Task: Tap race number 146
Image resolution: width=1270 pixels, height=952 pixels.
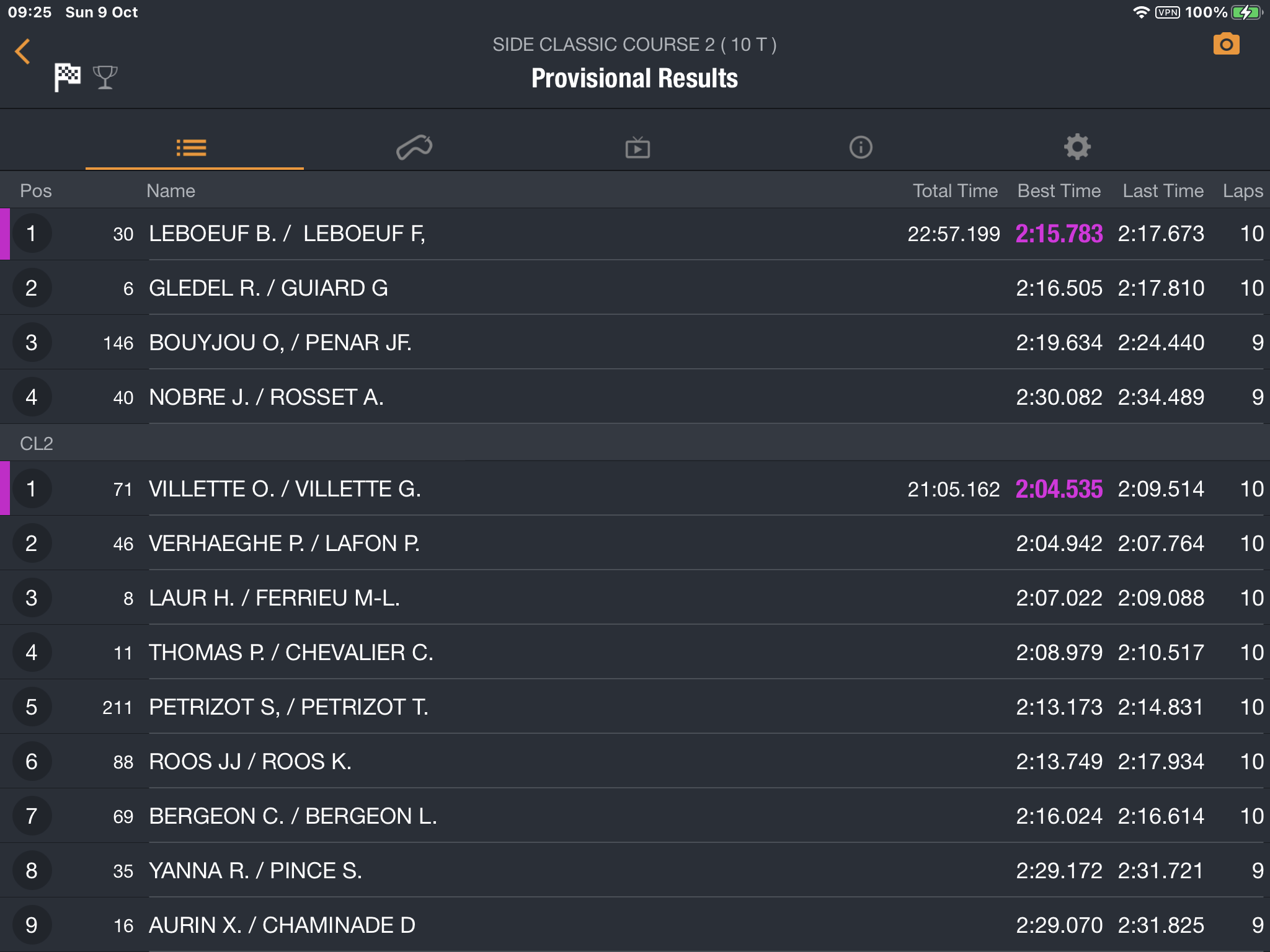Action: click(x=118, y=343)
